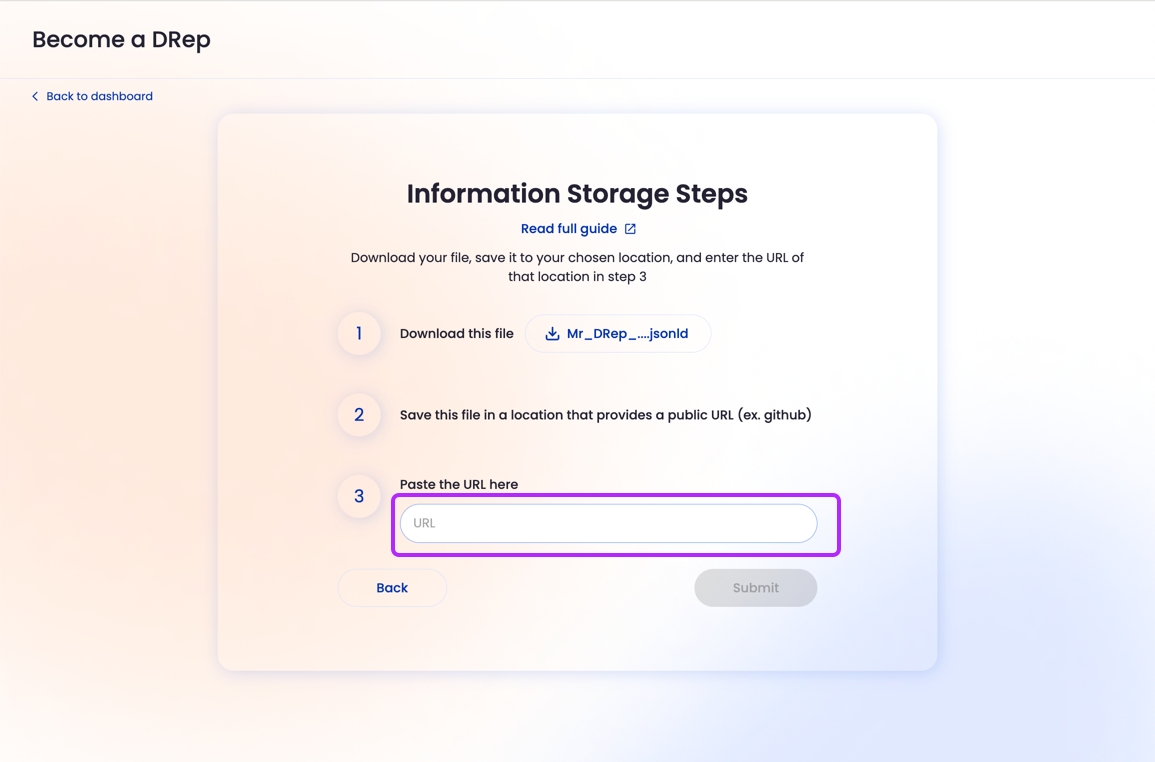Focus the URL input field
The height and width of the screenshot is (762, 1155).
tap(608, 523)
